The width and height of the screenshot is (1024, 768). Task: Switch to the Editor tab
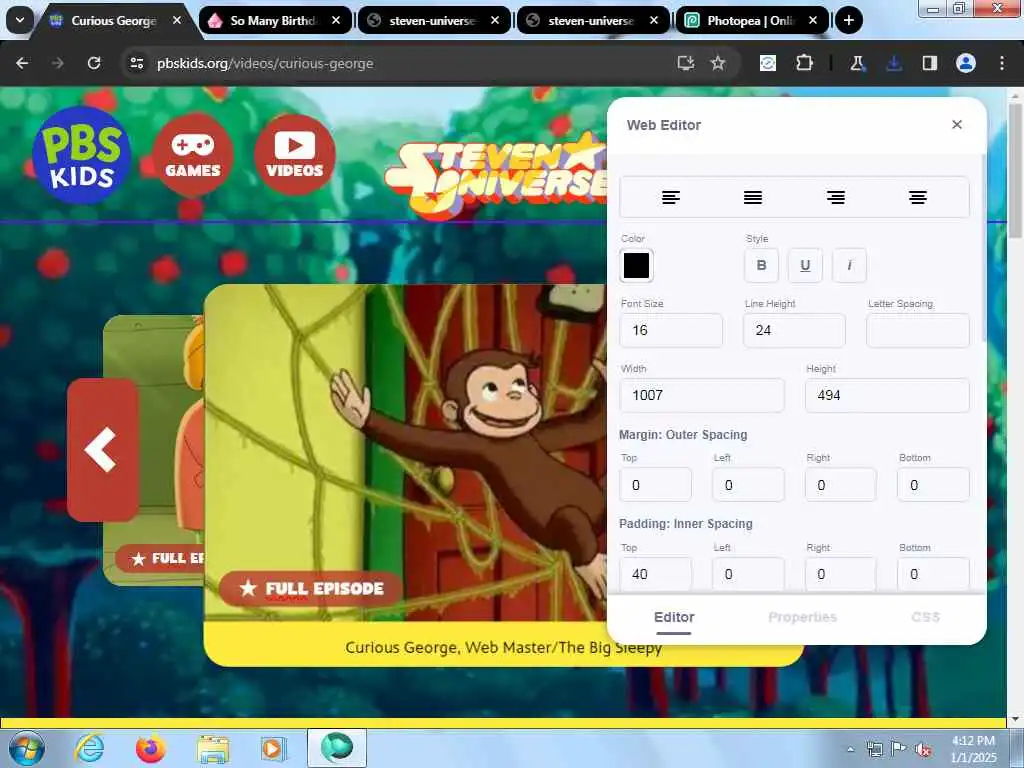(674, 617)
